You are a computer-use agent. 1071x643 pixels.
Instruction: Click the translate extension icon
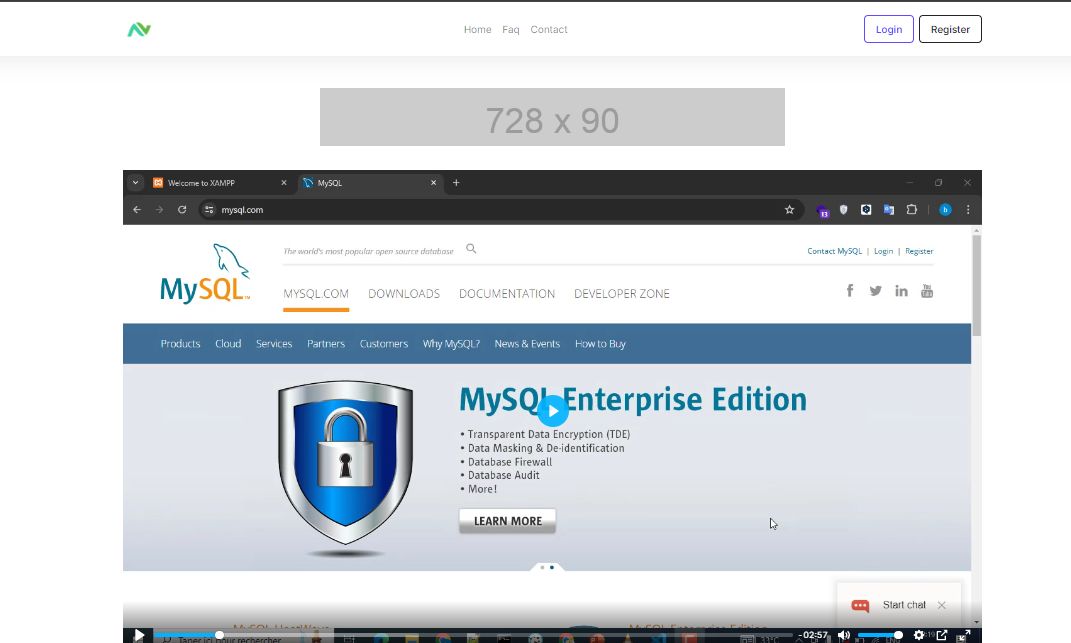point(889,210)
